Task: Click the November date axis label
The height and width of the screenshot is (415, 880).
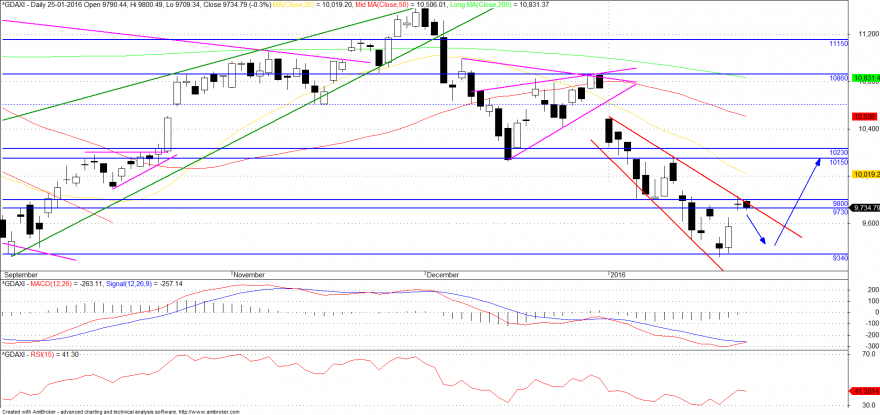Action: coord(249,275)
